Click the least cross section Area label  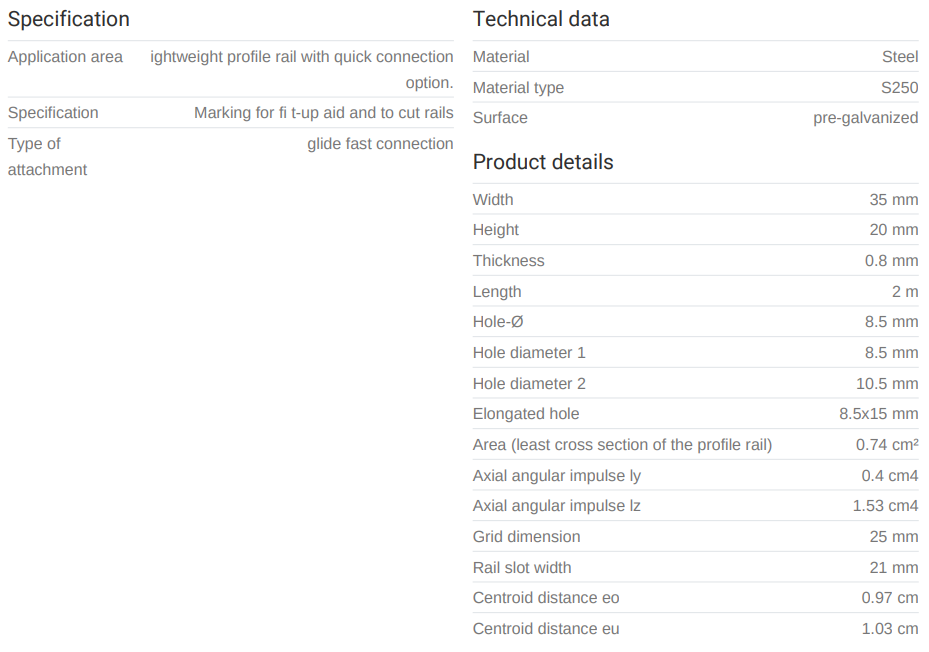point(622,445)
